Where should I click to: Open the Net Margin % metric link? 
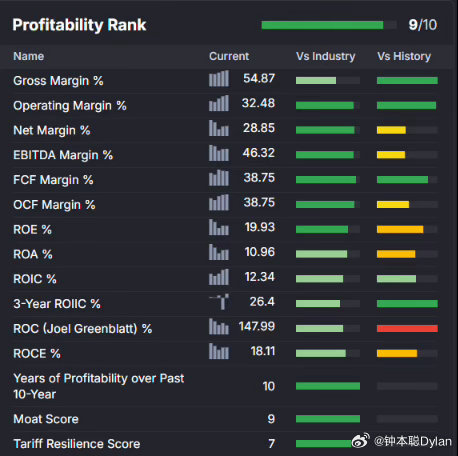pyautogui.click(x=52, y=130)
